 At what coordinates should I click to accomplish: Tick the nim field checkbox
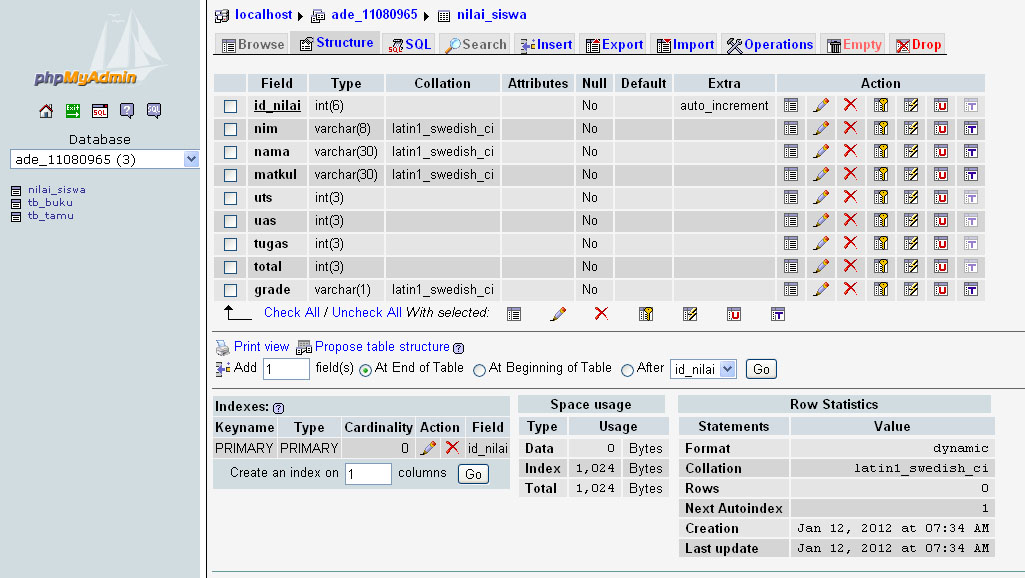coord(230,129)
